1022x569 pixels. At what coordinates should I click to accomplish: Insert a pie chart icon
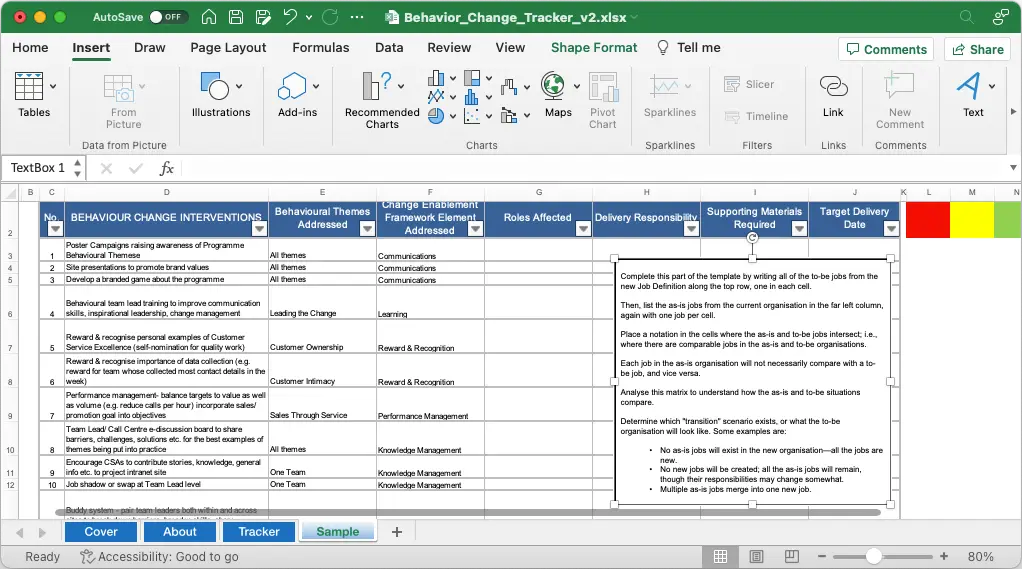(436, 116)
